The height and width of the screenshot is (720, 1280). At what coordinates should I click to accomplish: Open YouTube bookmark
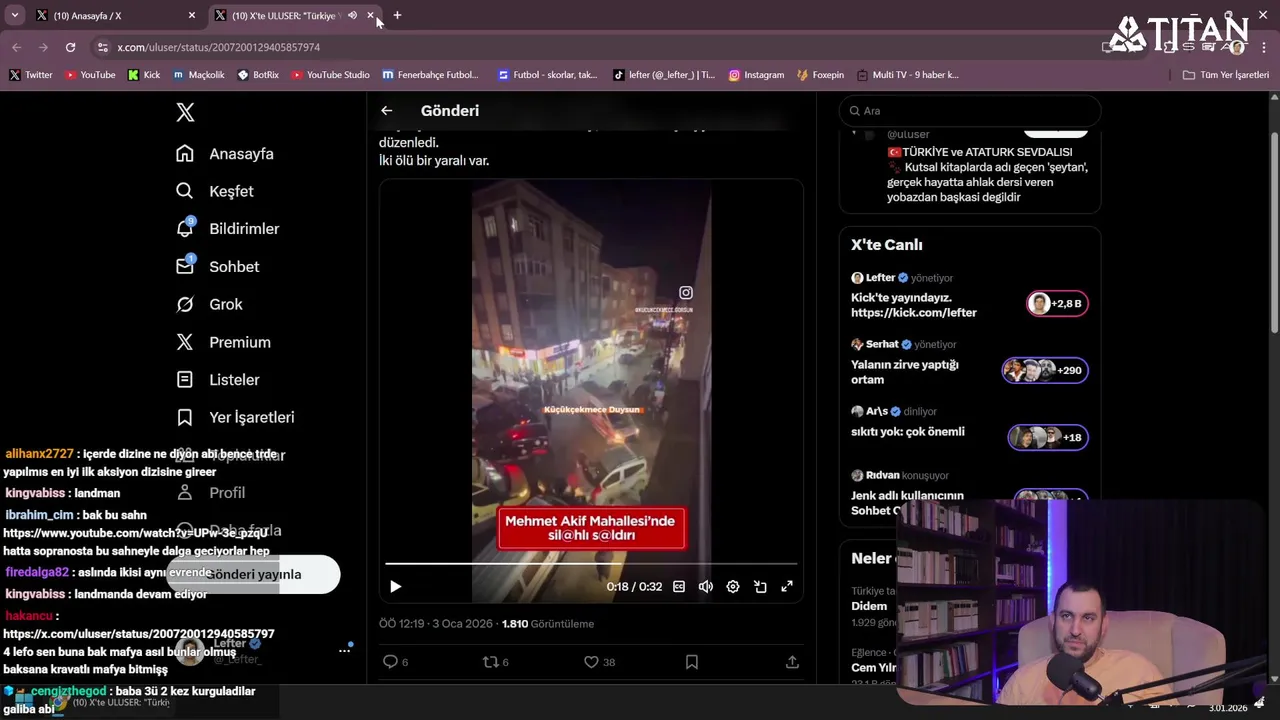tap(90, 75)
